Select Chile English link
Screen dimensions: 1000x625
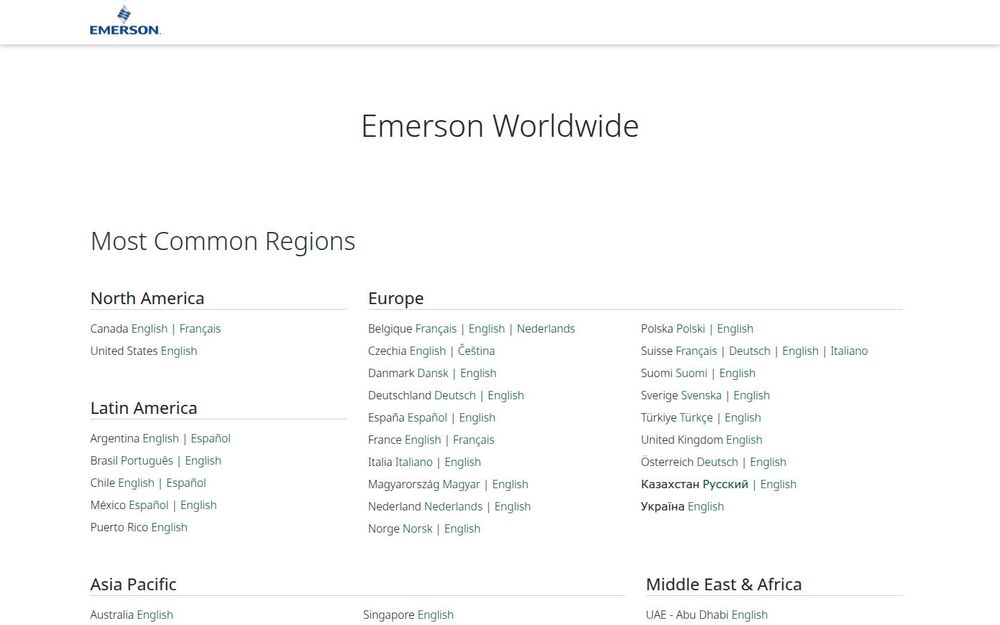coord(136,483)
